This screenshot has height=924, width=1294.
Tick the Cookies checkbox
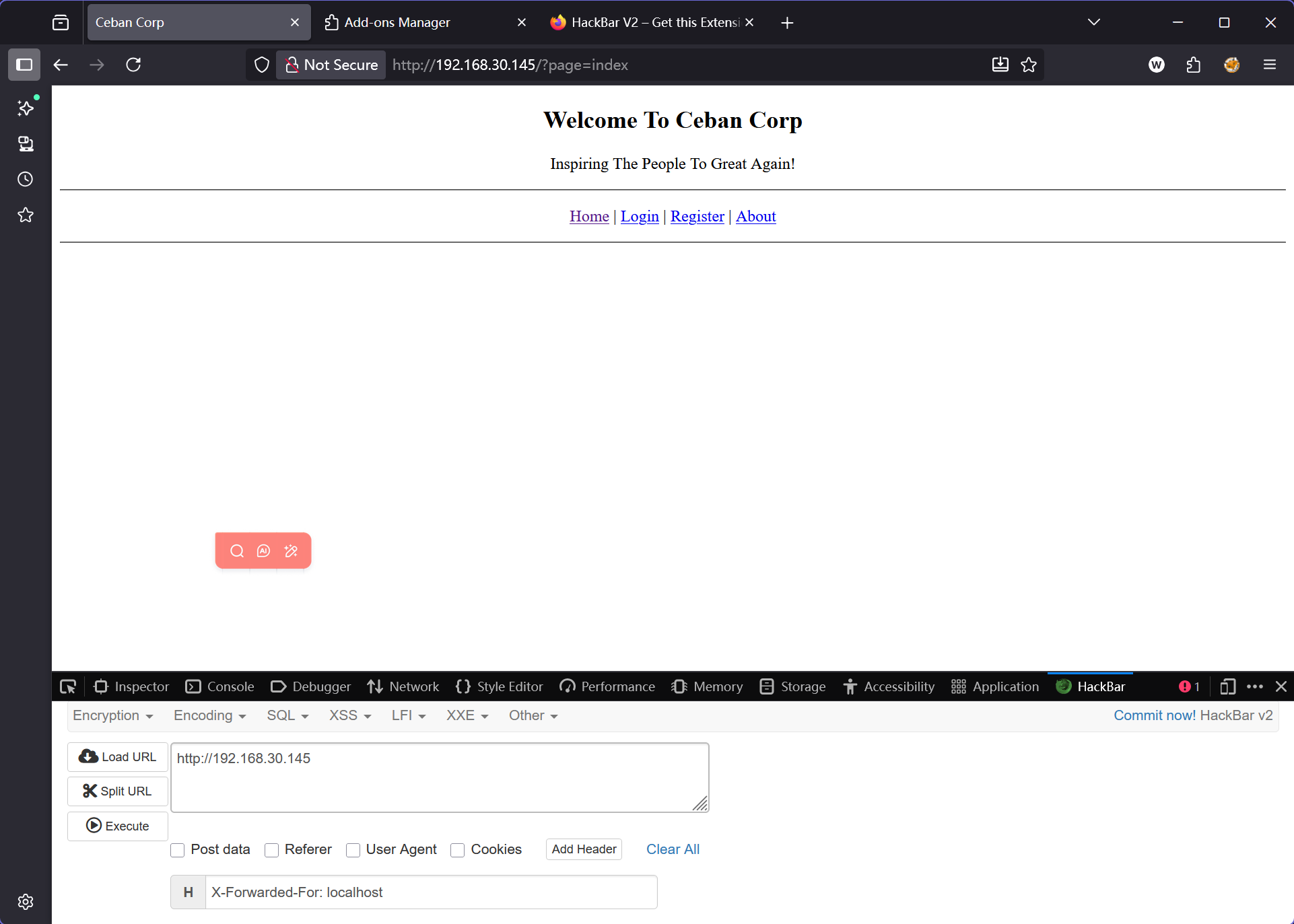pos(458,850)
